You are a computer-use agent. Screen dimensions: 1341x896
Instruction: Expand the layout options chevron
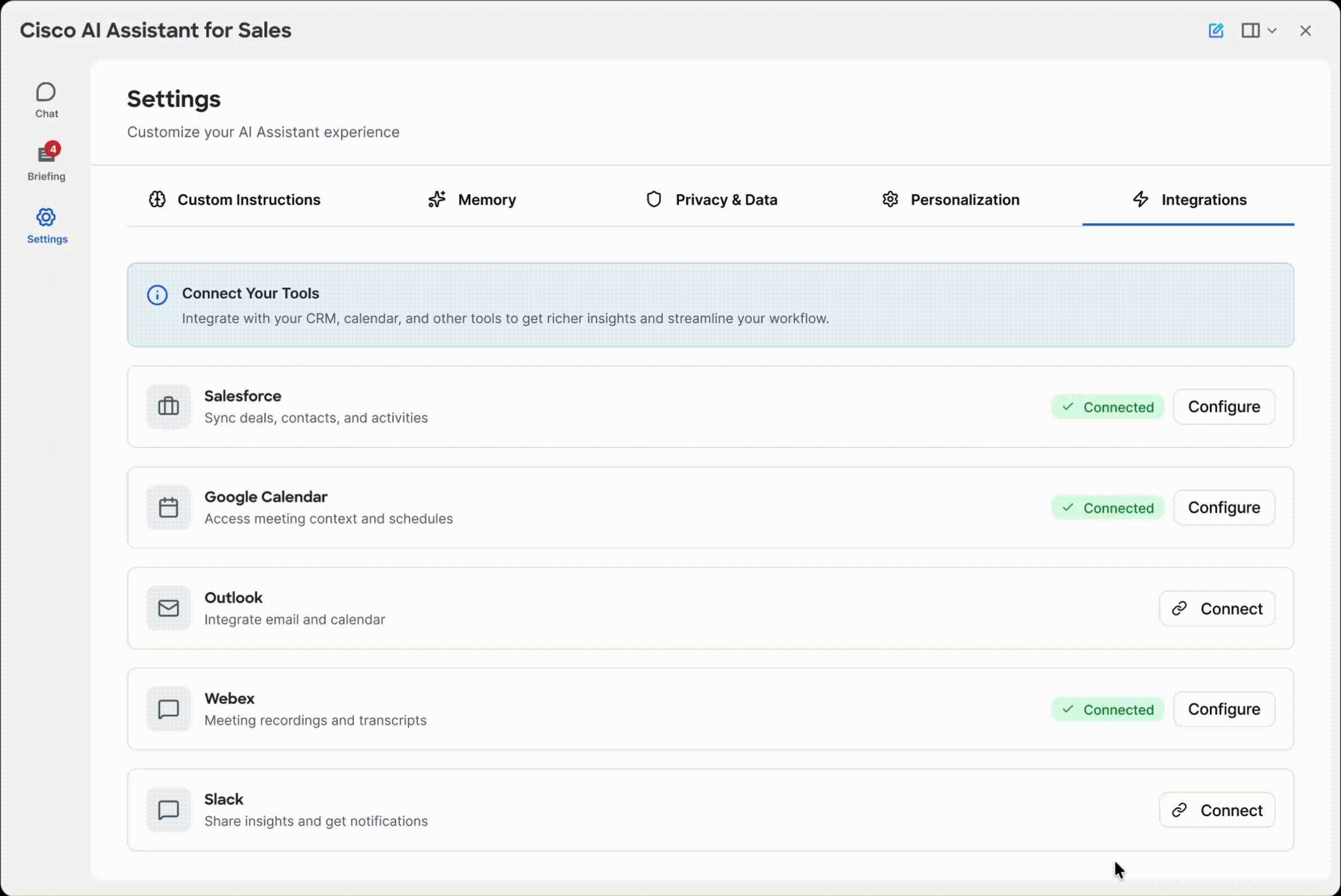coord(1272,31)
